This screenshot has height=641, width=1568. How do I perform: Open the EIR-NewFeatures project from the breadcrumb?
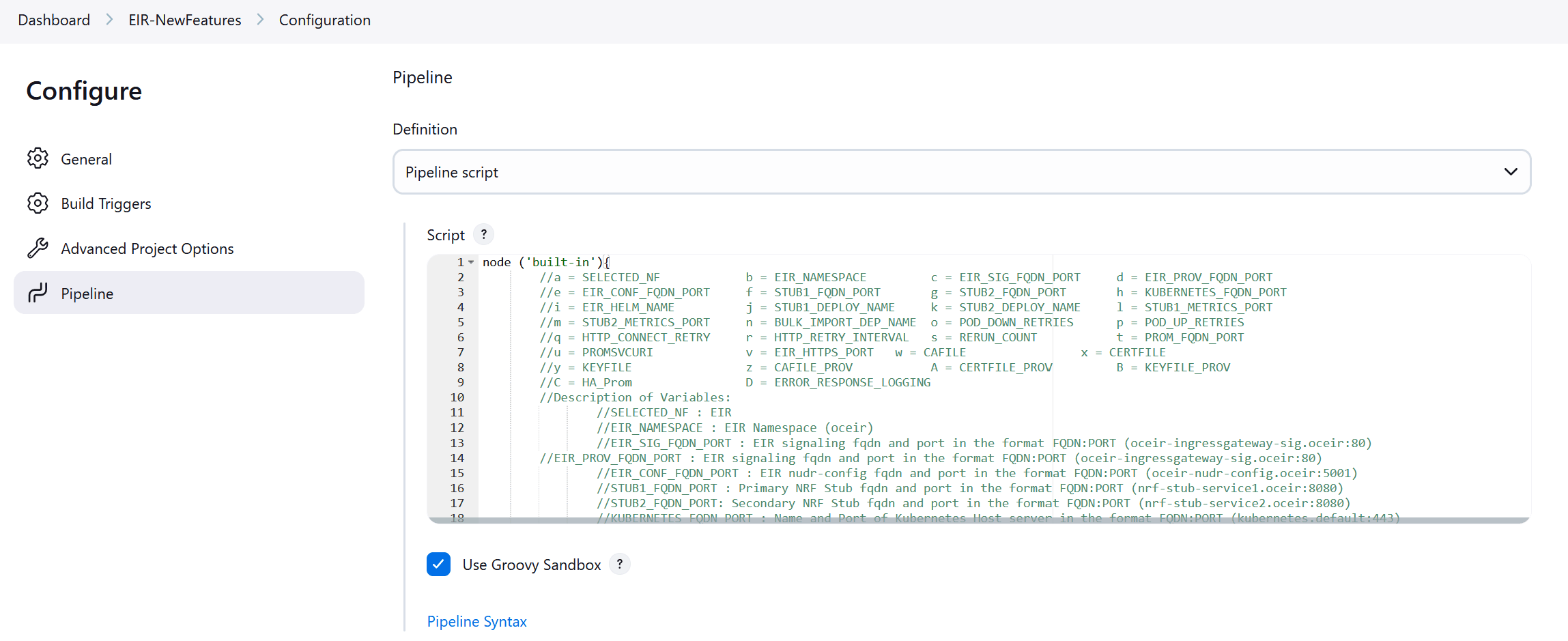tap(184, 20)
